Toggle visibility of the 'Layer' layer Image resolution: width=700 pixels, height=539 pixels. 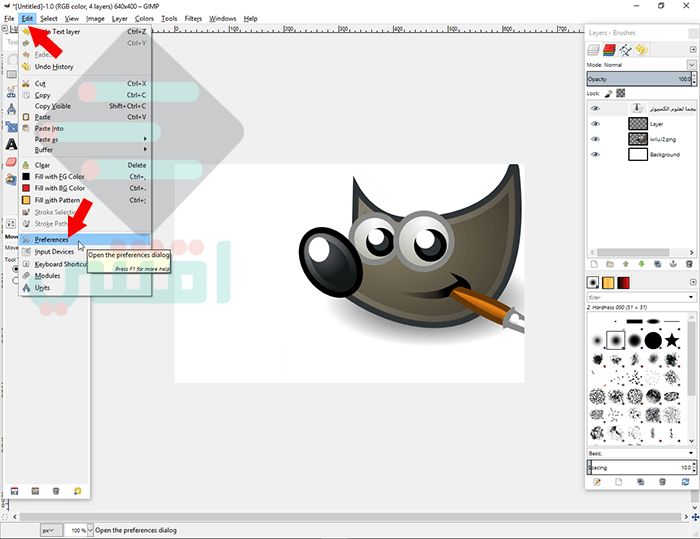click(595, 124)
